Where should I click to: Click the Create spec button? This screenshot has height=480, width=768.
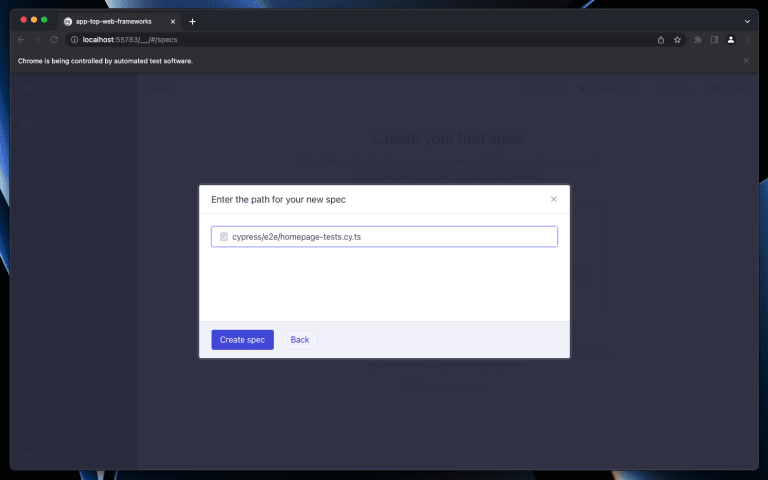pyautogui.click(x=242, y=339)
